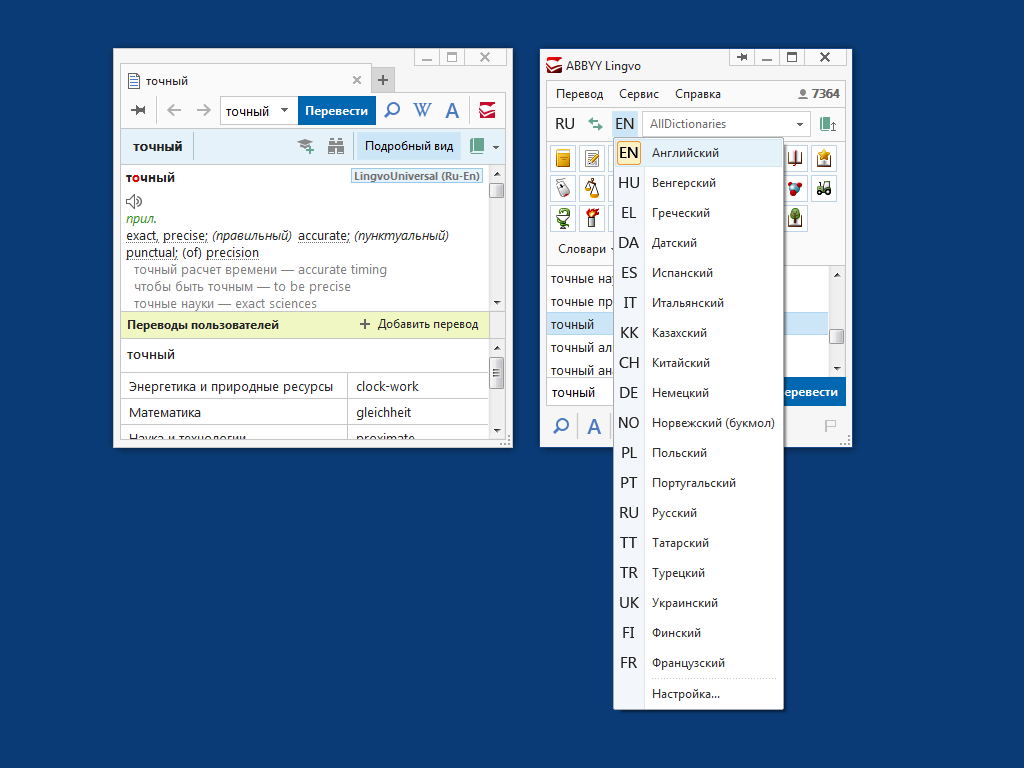Click the tractor dictionary icon
The height and width of the screenshot is (768, 1024).
coord(824,188)
